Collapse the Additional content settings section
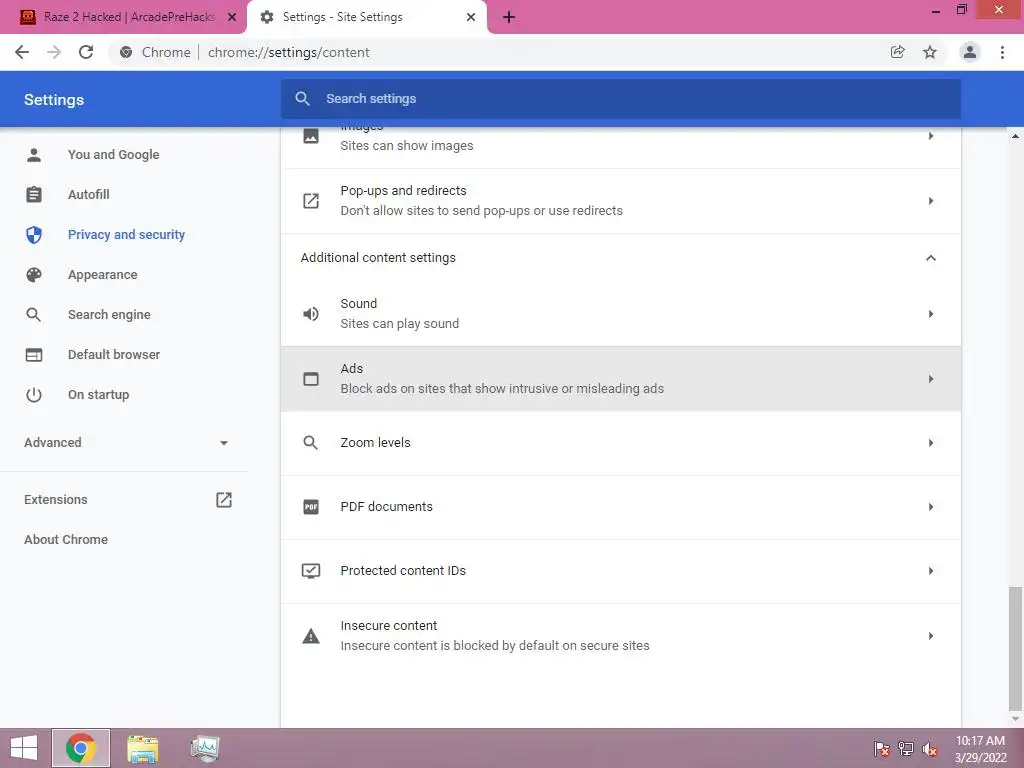Image resolution: width=1024 pixels, height=768 pixels. pyautogui.click(x=931, y=258)
